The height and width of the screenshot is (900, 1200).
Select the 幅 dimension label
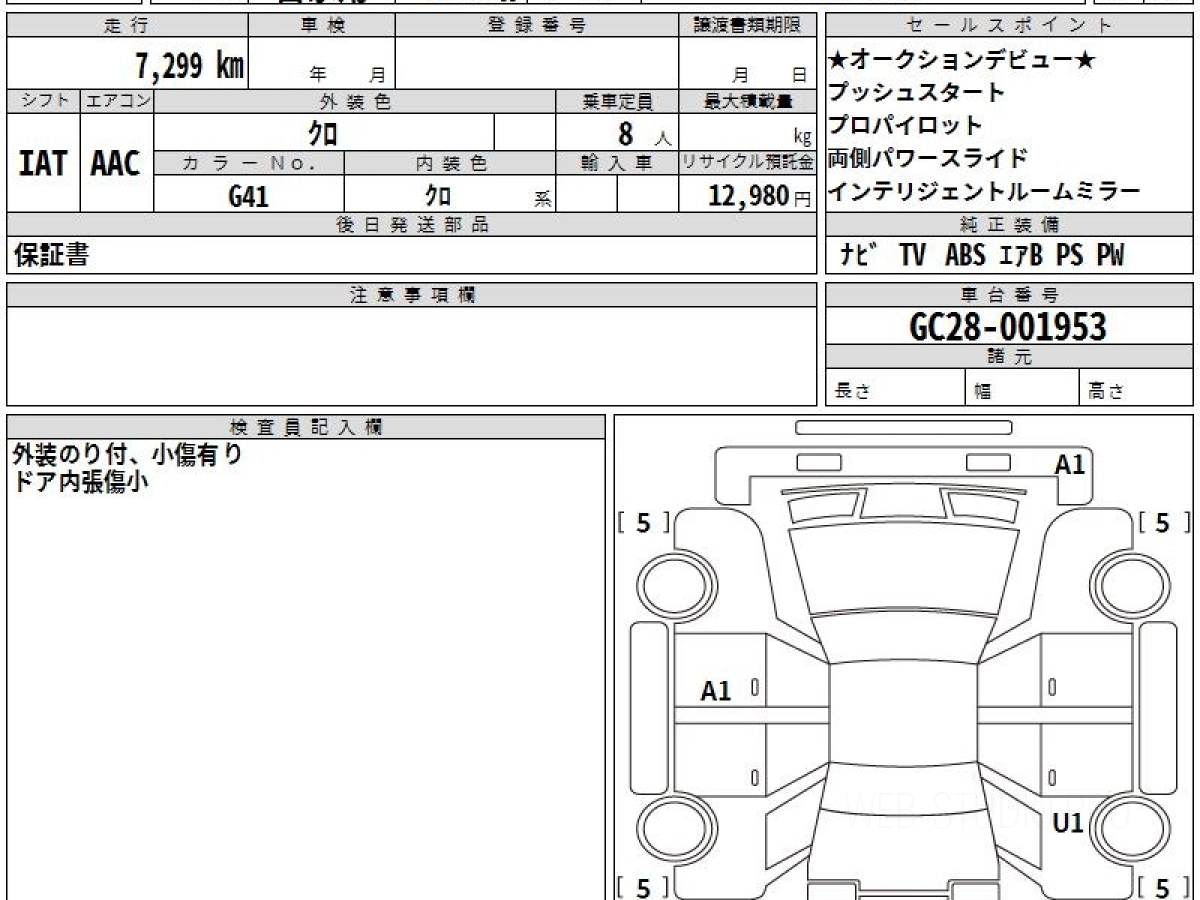coord(983,392)
